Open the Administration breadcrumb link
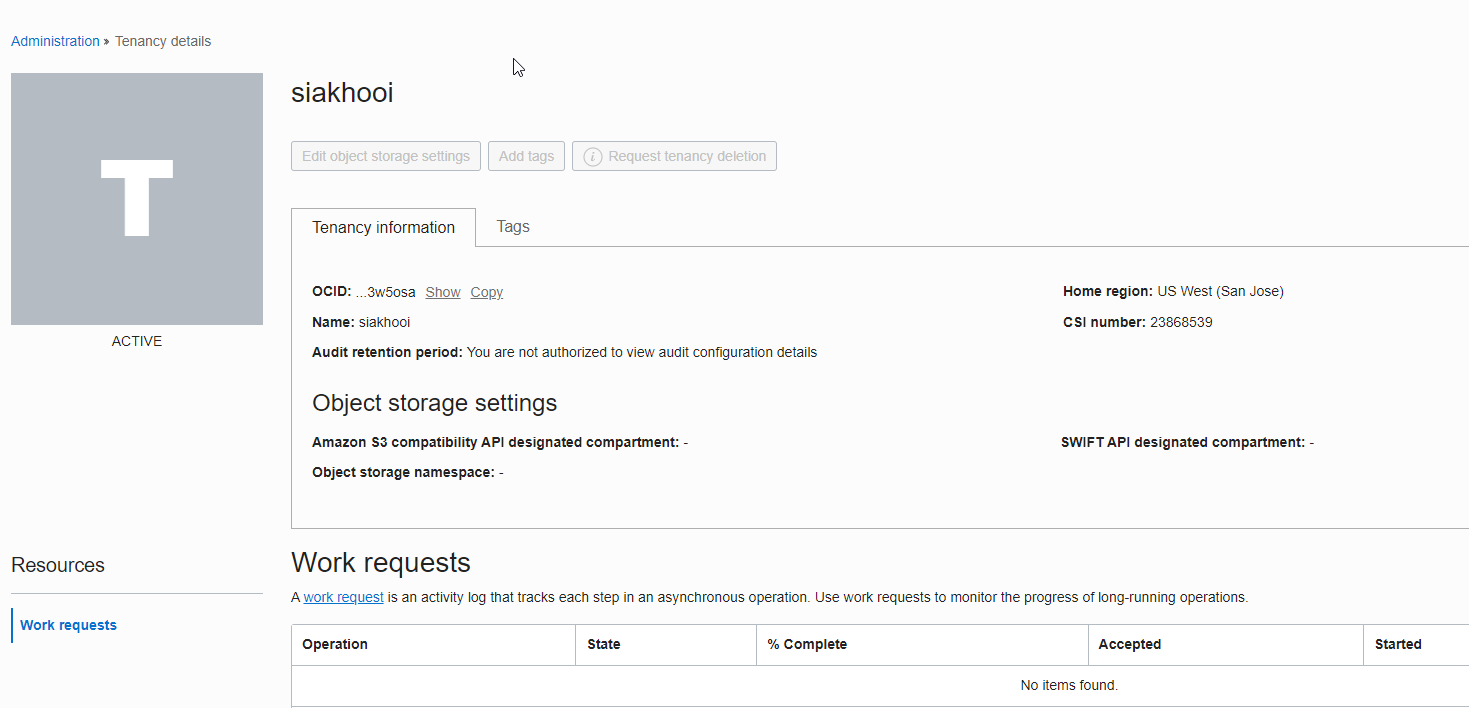 tap(55, 40)
